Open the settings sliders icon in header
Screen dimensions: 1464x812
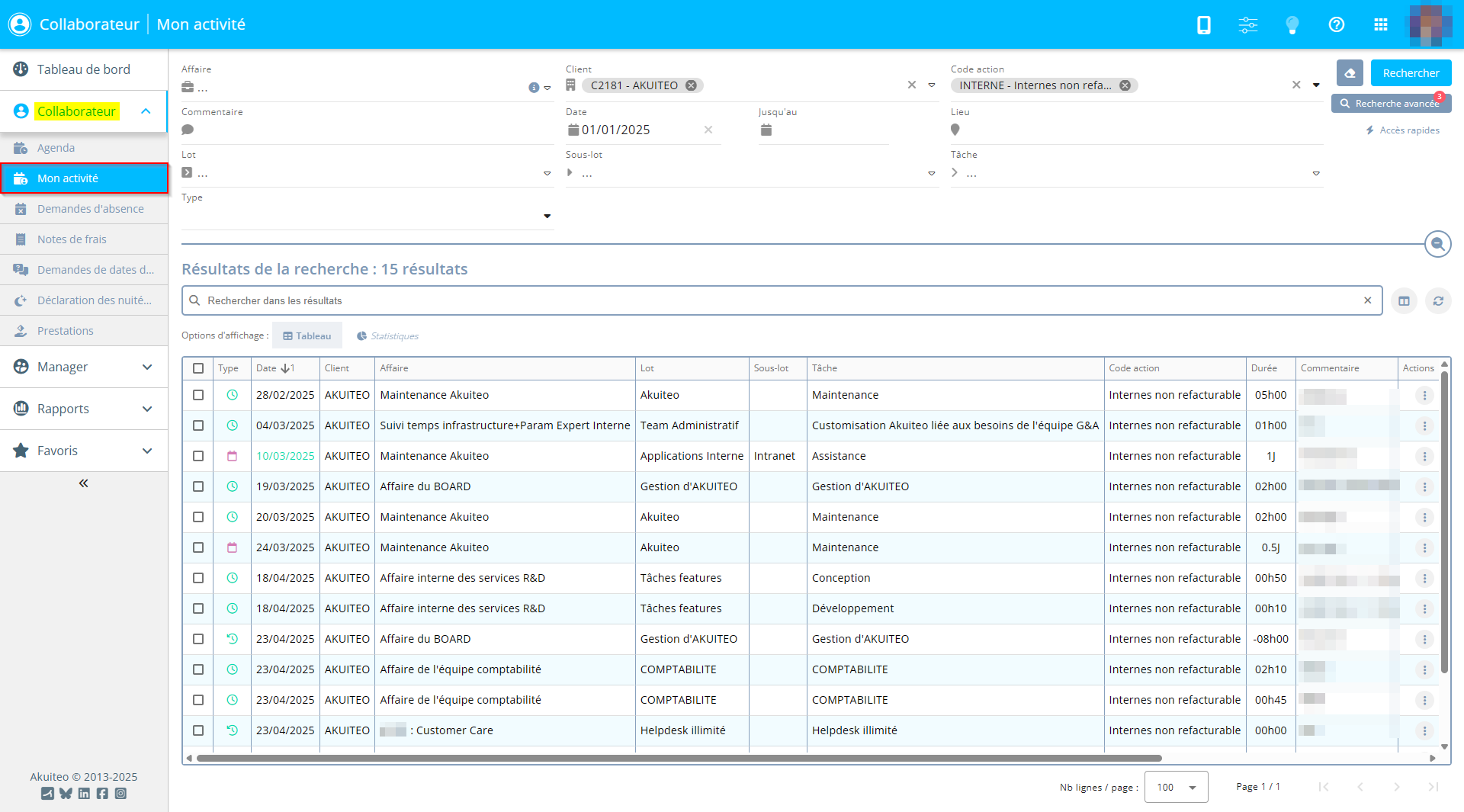[x=1248, y=25]
